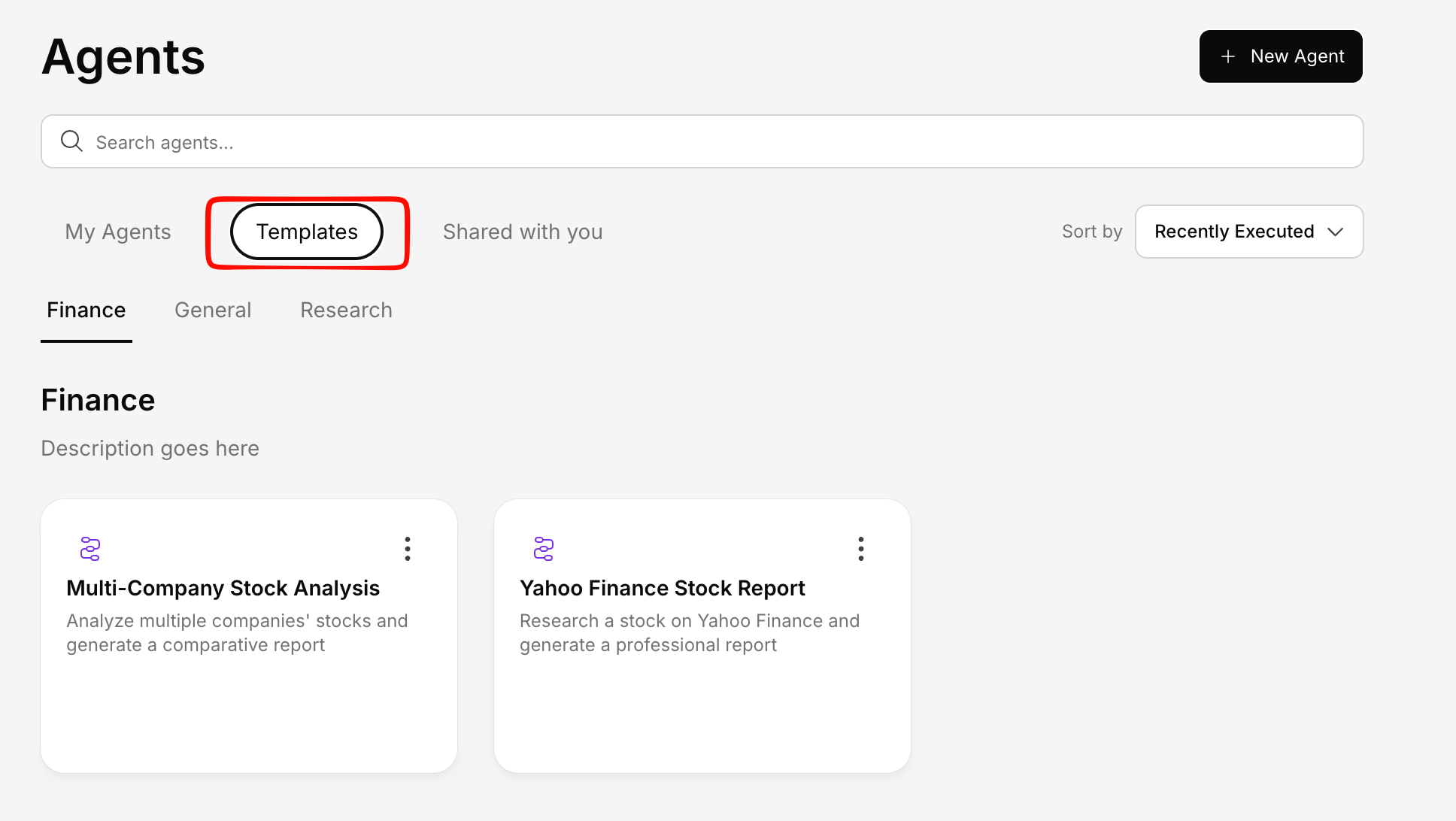This screenshot has width=1456, height=821.
Task: Click Multi-Company Stock Analysis workflow icon
Action: [x=90, y=549]
